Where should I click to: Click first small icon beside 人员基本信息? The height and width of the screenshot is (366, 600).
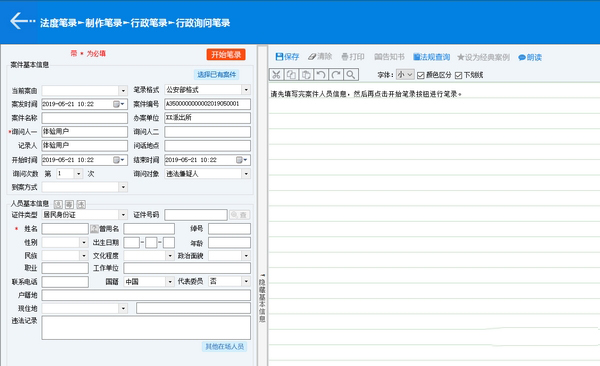point(58,204)
